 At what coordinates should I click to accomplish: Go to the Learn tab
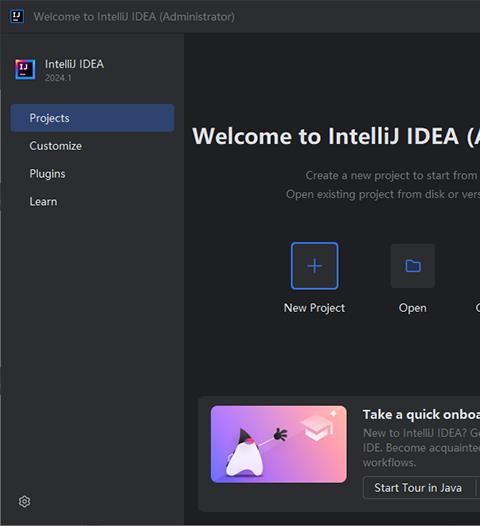point(92,202)
